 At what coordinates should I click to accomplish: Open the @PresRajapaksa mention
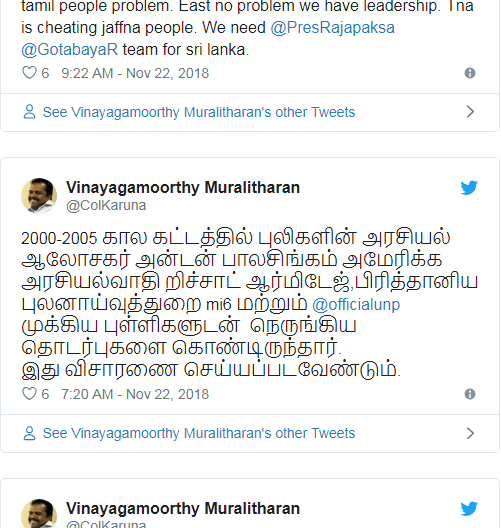[x=332, y=28]
